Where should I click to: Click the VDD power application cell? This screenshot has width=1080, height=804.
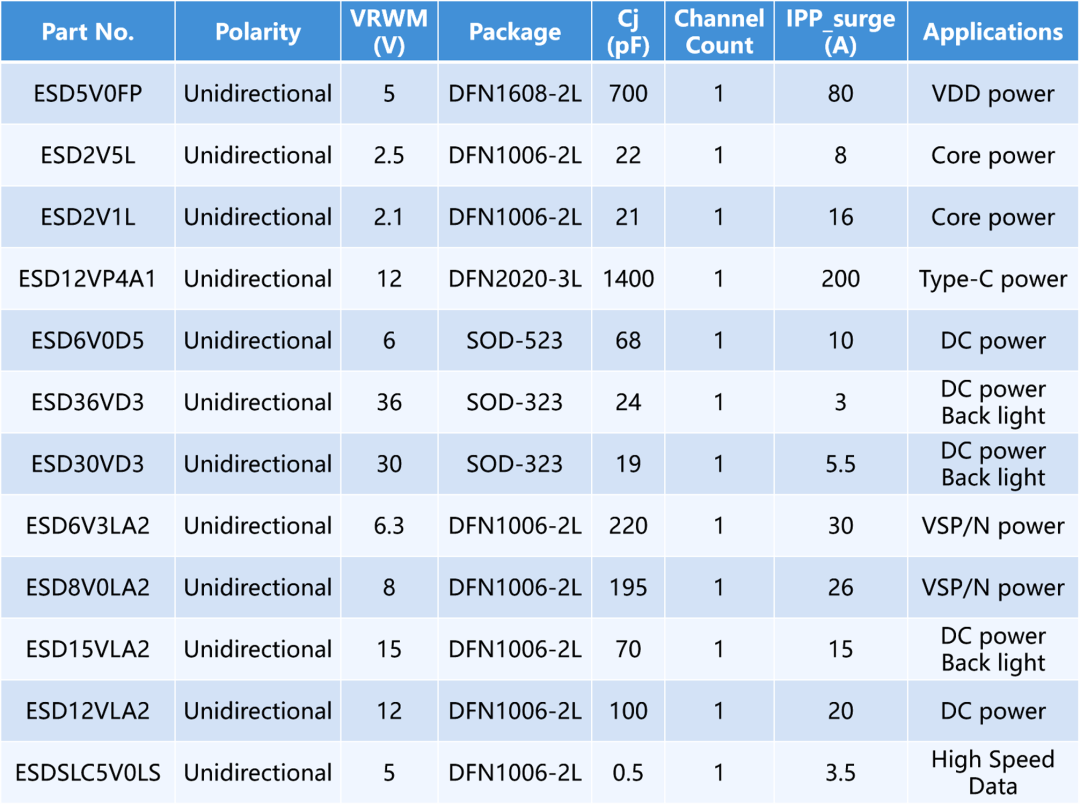coord(993,94)
